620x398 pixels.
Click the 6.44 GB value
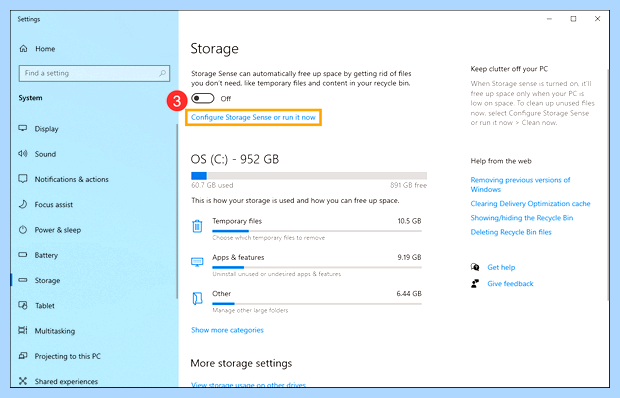409,294
